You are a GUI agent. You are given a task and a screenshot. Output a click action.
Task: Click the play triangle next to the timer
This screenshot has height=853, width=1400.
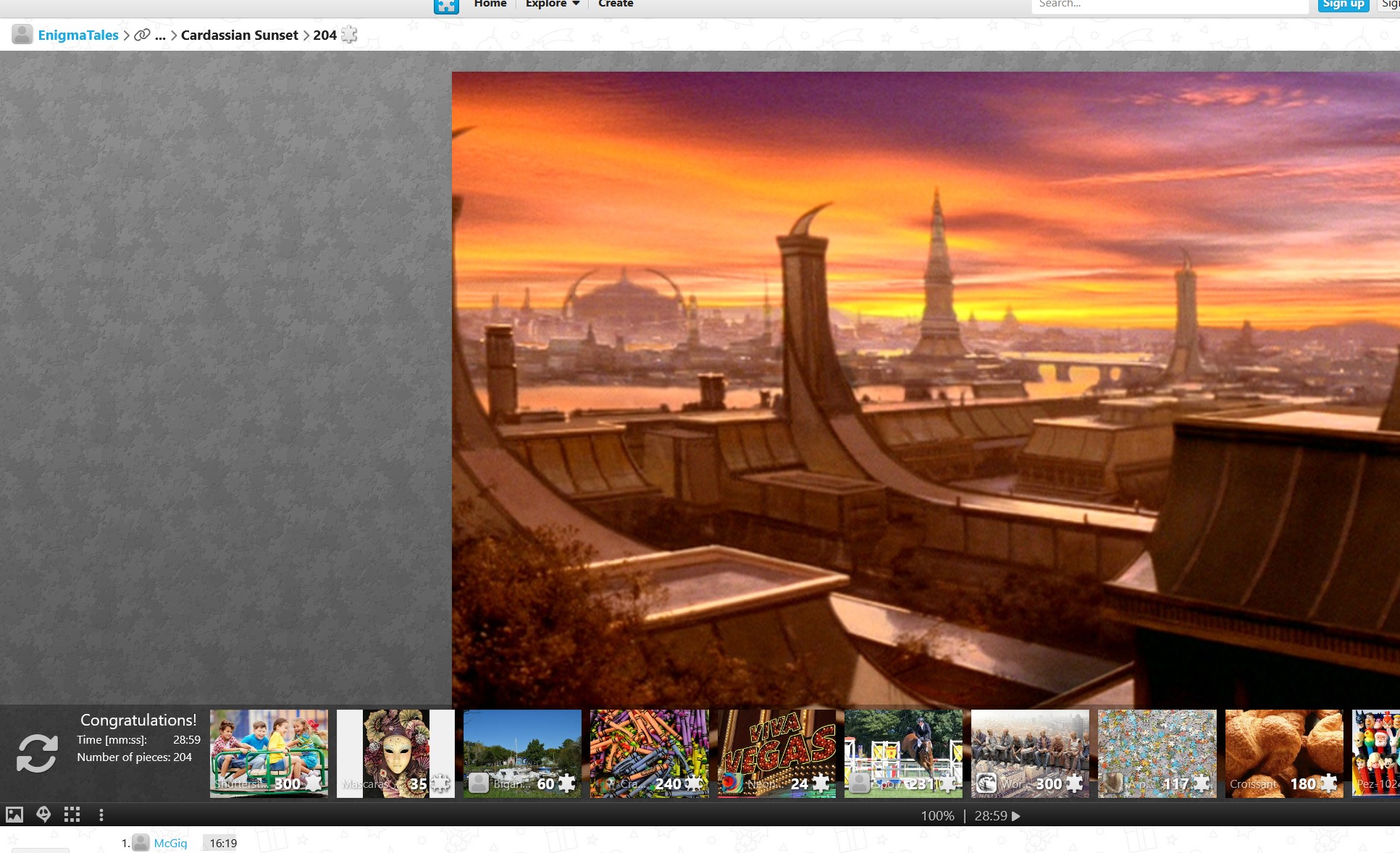pyautogui.click(x=1016, y=816)
